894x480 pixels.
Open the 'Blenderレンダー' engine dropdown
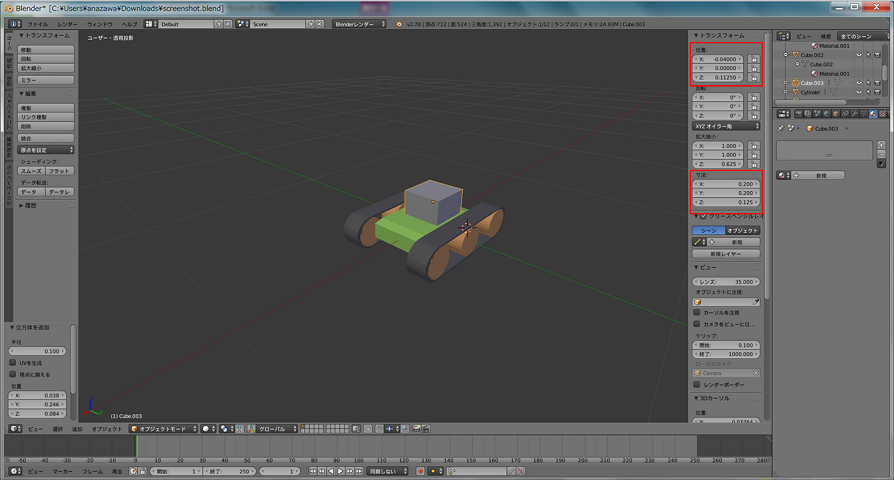(361, 23)
